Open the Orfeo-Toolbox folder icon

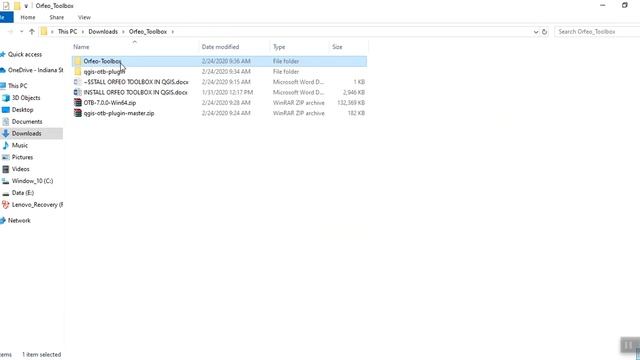78,61
